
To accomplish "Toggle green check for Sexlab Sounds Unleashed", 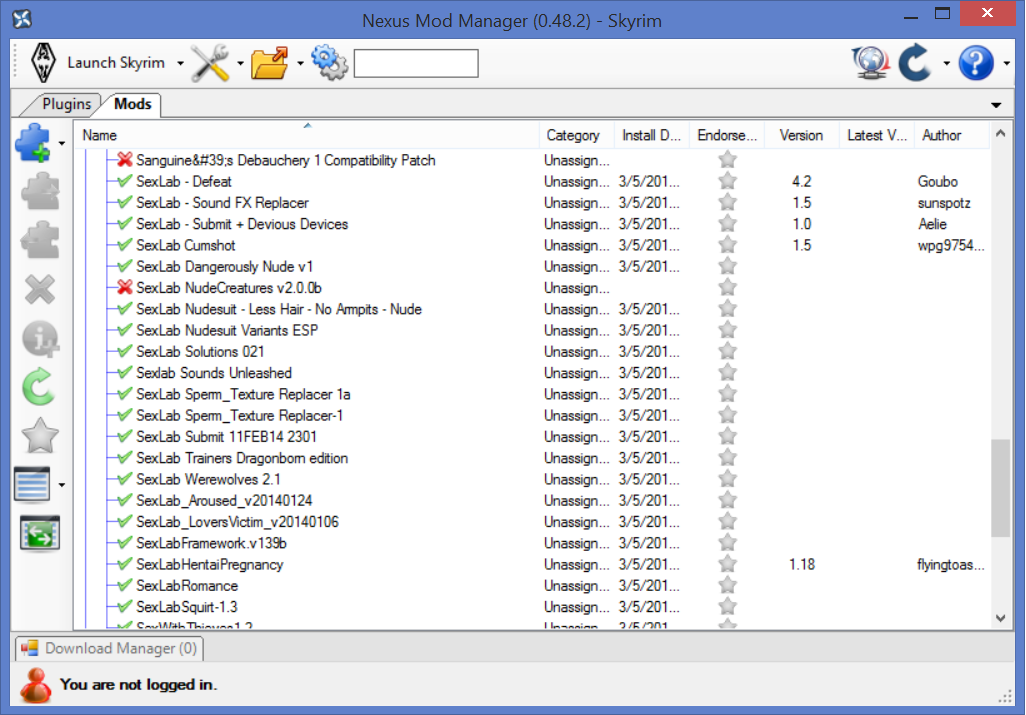I will tap(125, 372).
